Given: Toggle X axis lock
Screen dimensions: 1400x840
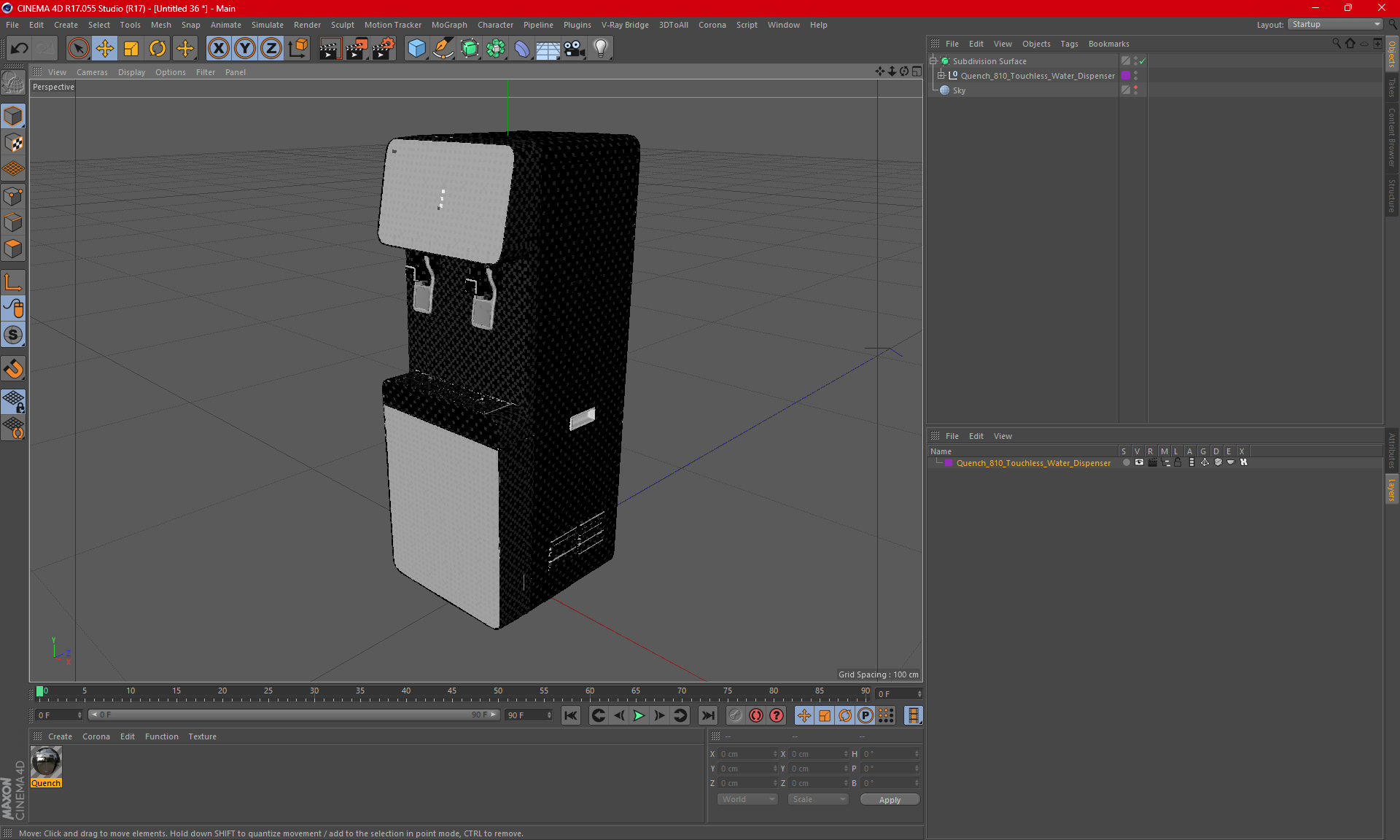Looking at the screenshot, I should 218,48.
